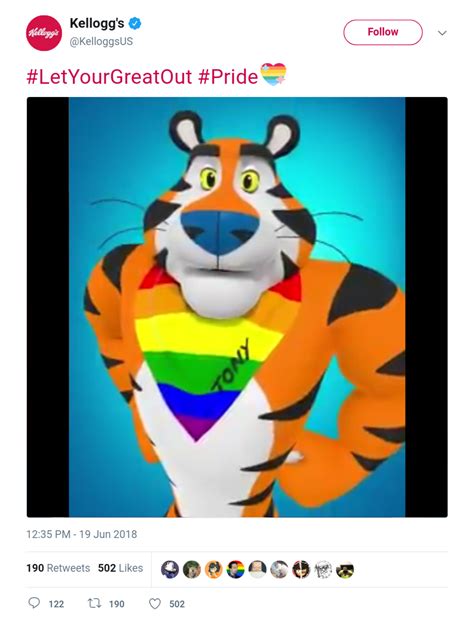474x631 pixels.
Task: Open the last liker avatar in row
Action: (x=345, y=569)
